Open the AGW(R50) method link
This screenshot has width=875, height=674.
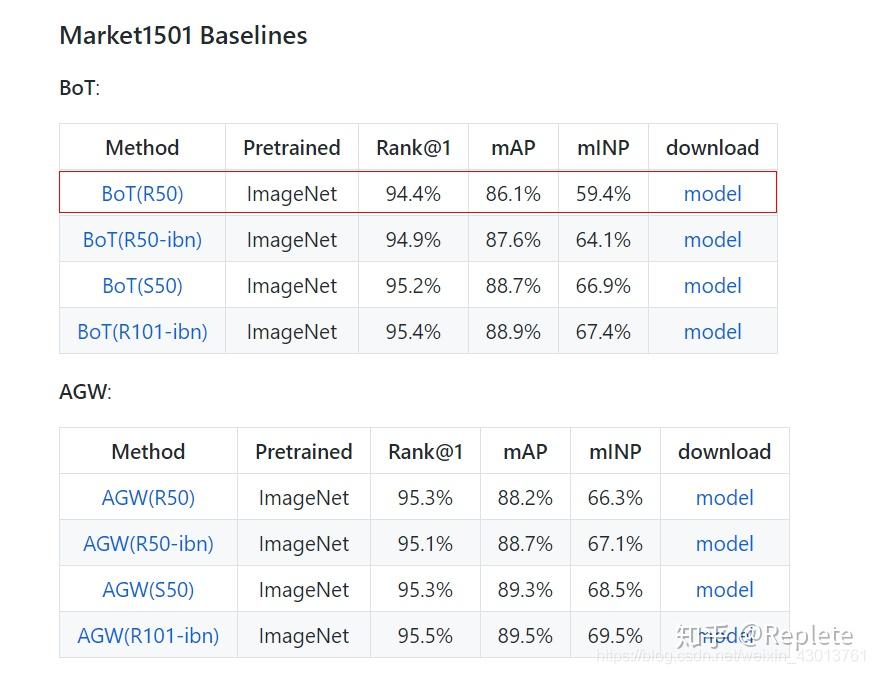(x=148, y=497)
